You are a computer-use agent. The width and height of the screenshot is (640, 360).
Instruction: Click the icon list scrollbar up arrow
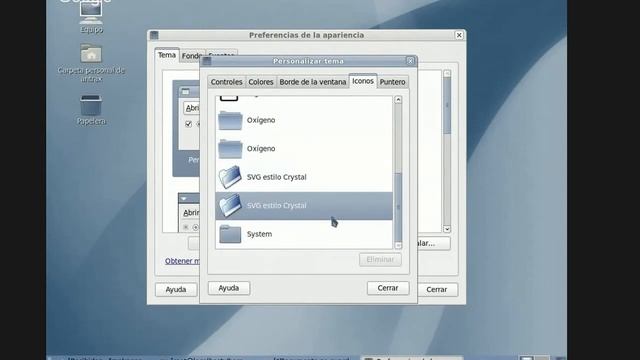click(x=398, y=100)
